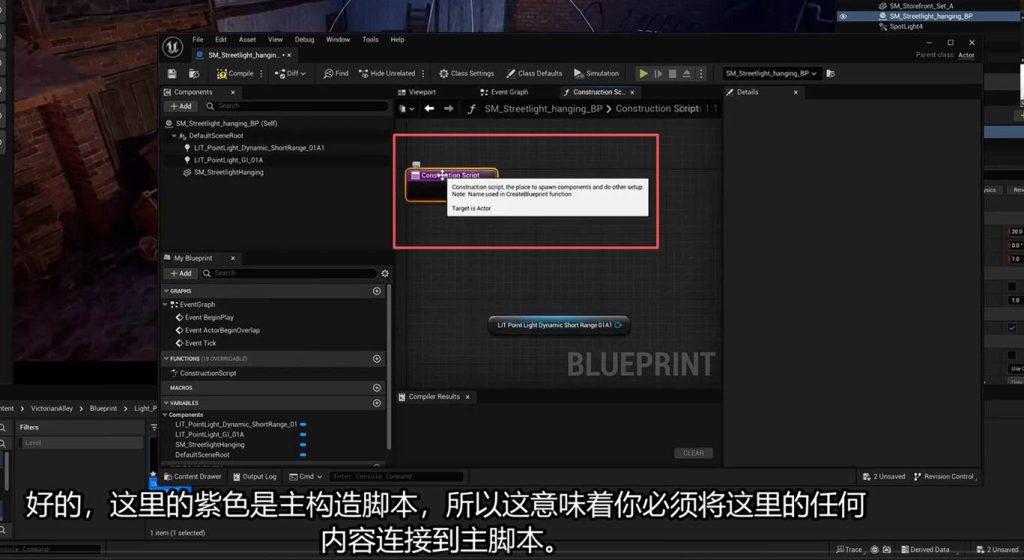Open the Cmd console type dropdown
The width and height of the screenshot is (1024, 560).
coord(306,477)
